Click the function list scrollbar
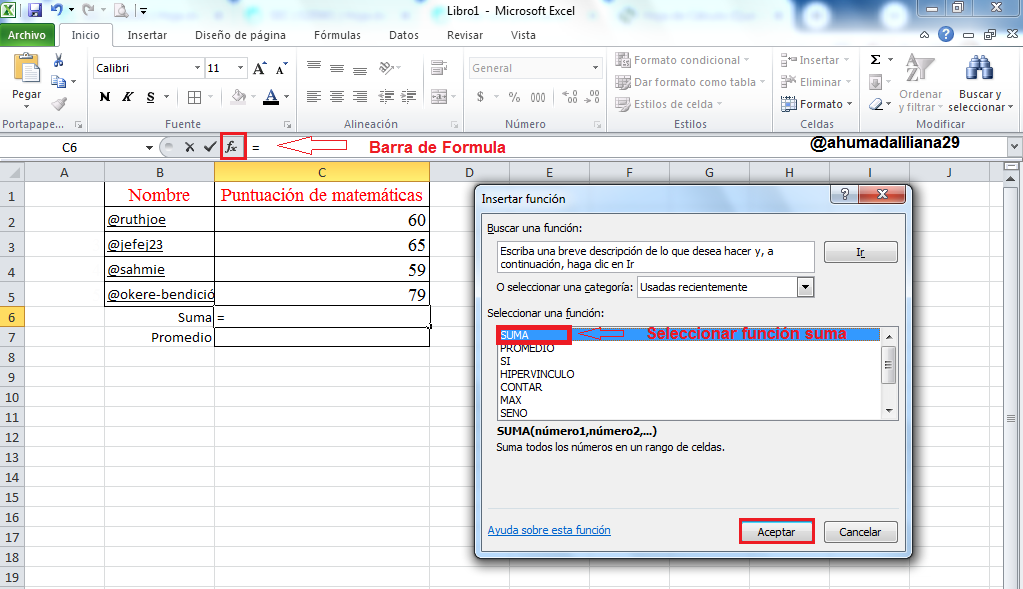 pos(888,373)
